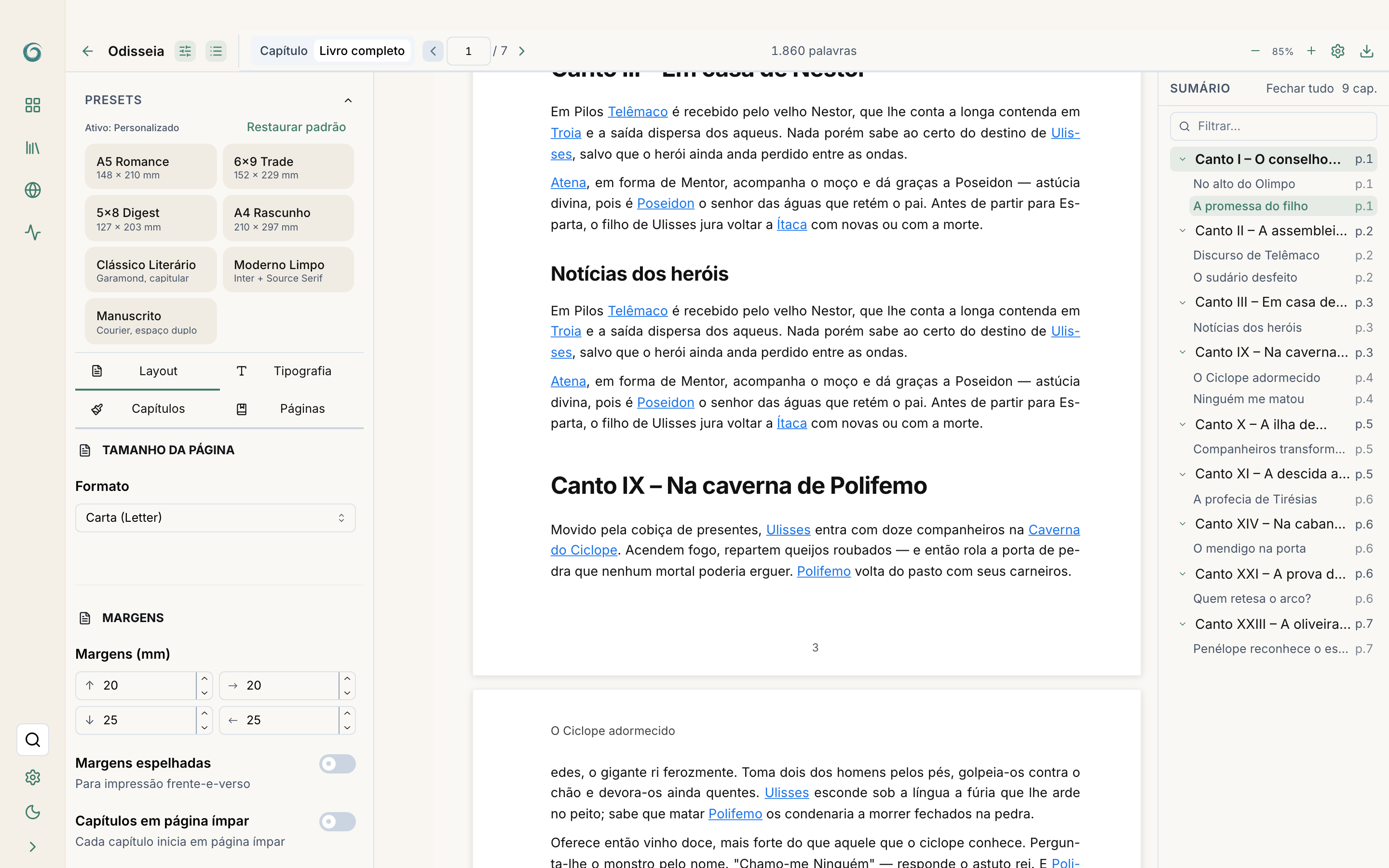Collapse Canto III chapter in summary
Image resolution: width=1389 pixels, height=868 pixels.
click(1183, 302)
